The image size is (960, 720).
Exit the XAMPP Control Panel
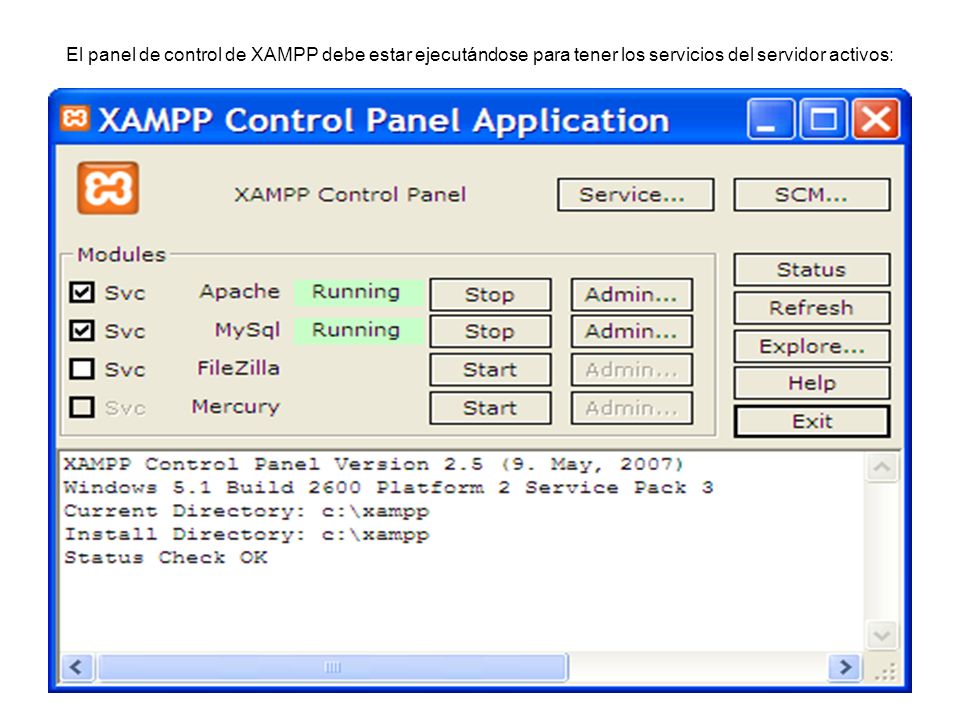point(812,421)
